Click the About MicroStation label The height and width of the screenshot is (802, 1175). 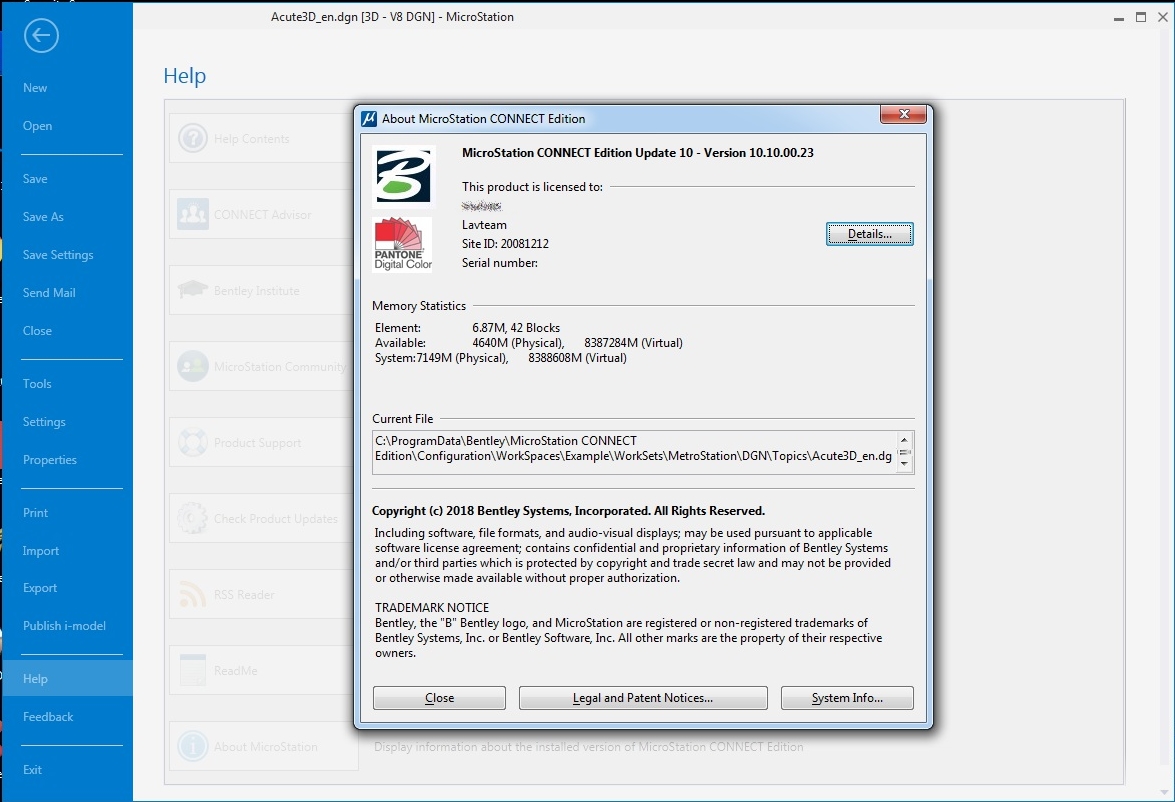pos(265,747)
